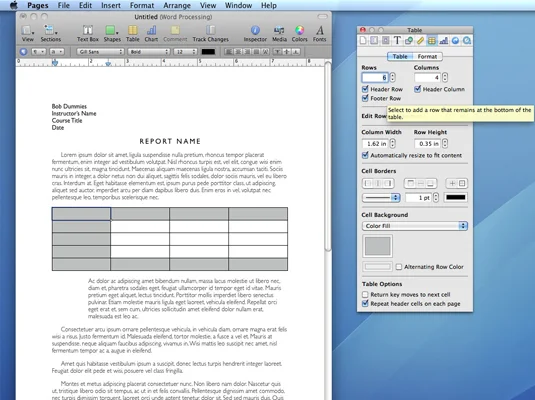Select the Text inspector icon
This screenshot has width=535, height=400.
[397, 41]
